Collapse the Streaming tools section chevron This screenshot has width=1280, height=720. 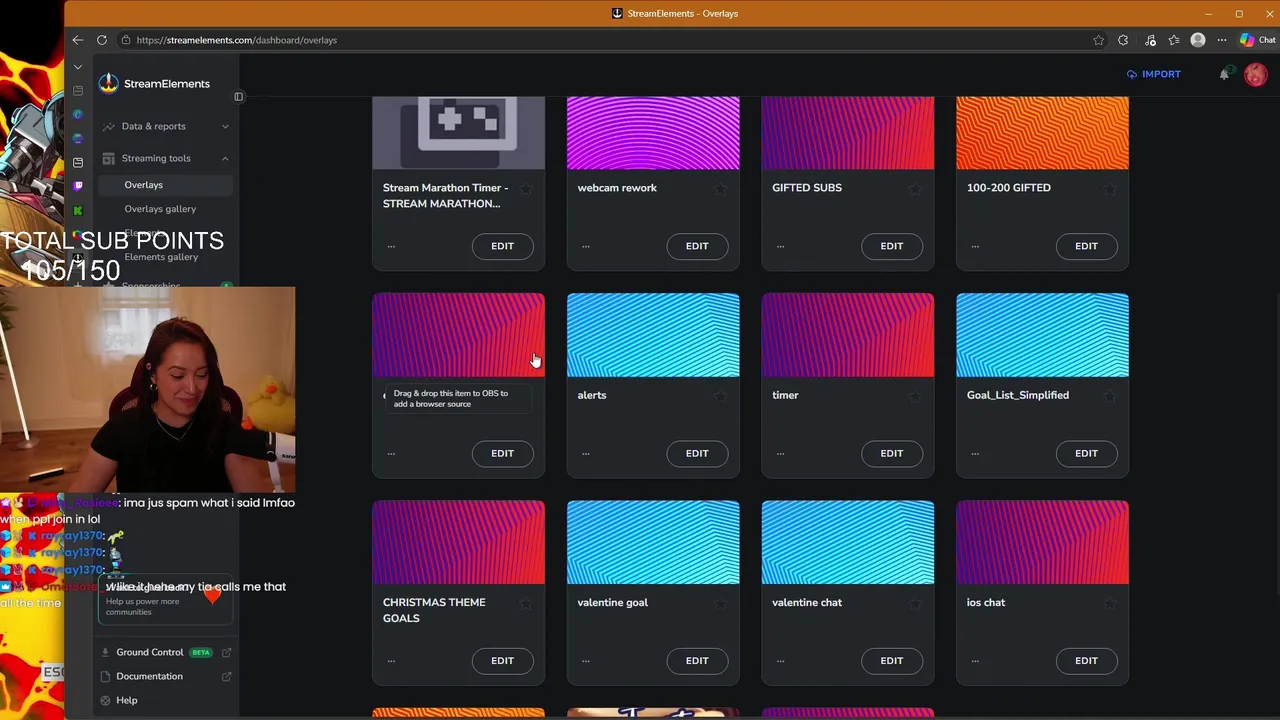pos(225,158)
